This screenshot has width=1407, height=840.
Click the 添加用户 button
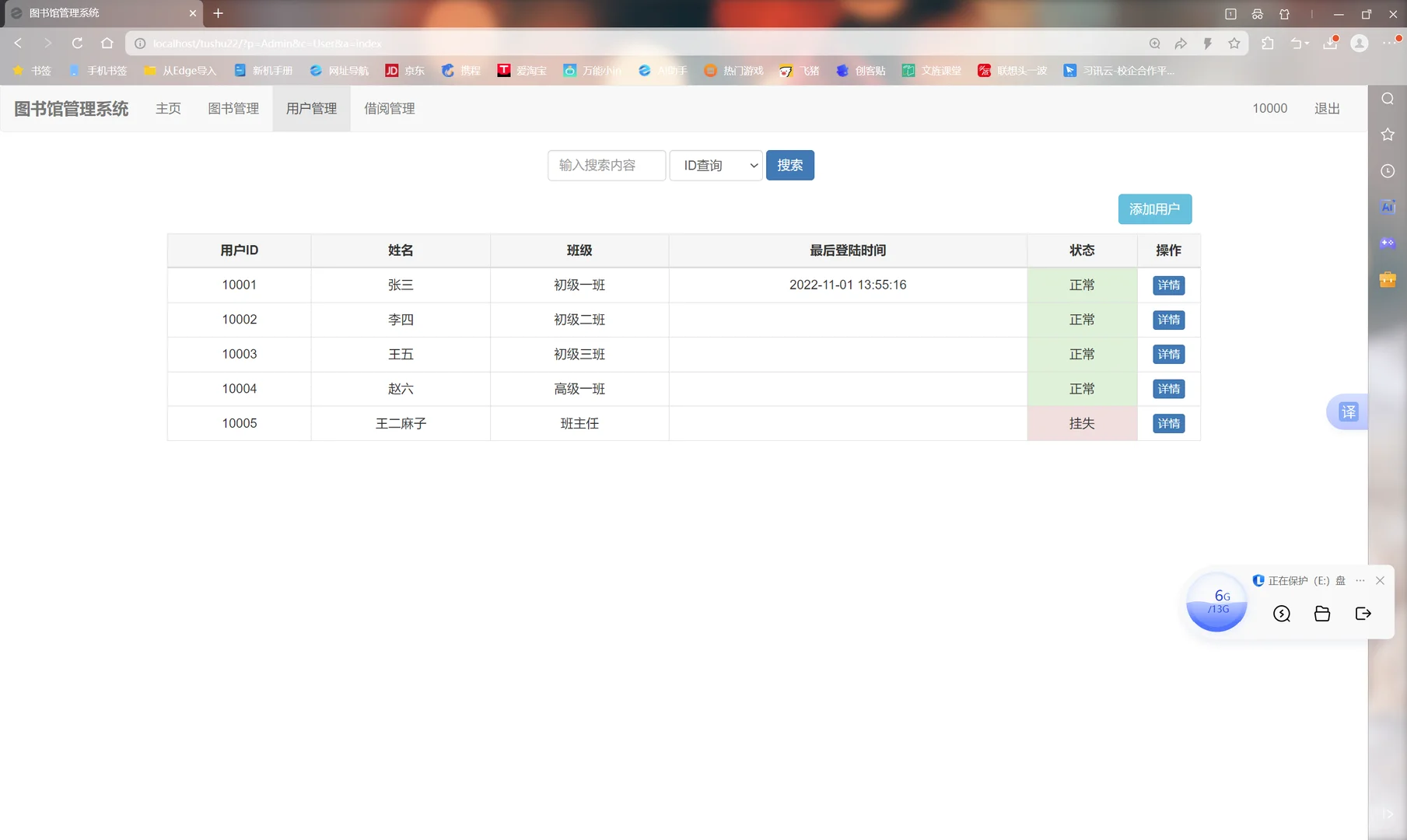click(x=1154, y=208)
